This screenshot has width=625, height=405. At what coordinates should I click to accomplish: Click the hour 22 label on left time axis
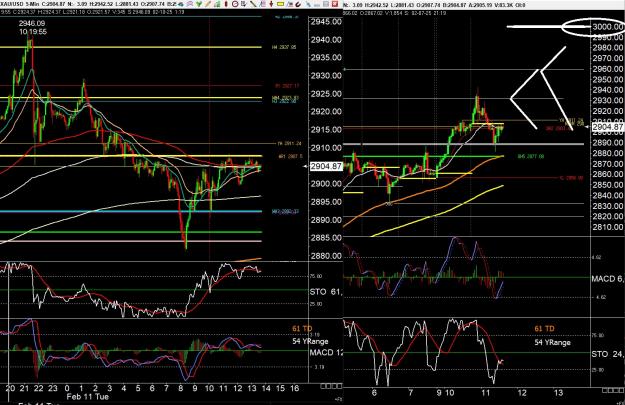[x=38, y=388]
